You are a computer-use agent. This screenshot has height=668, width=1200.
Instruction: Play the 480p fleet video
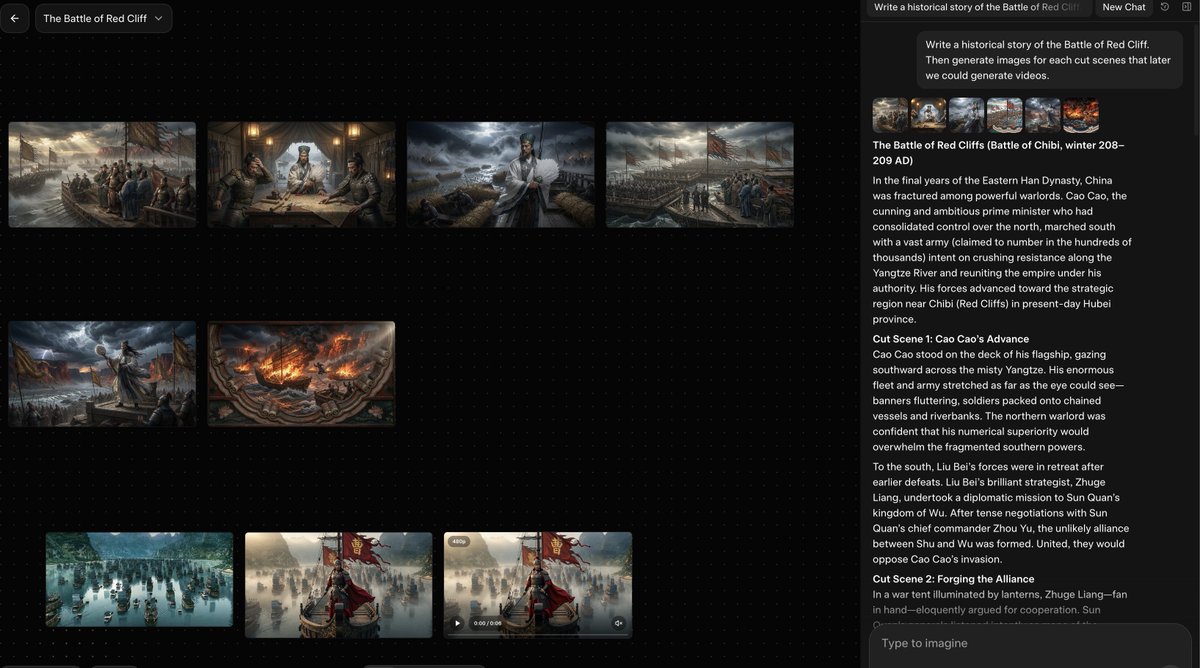[458, 623]
